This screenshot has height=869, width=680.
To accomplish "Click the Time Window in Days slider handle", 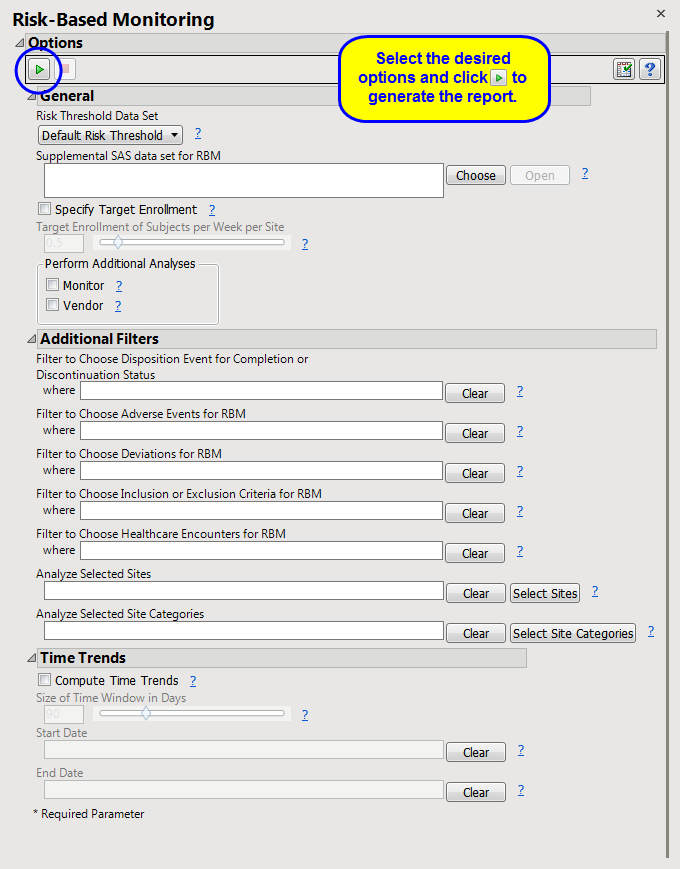I will 146,713.
